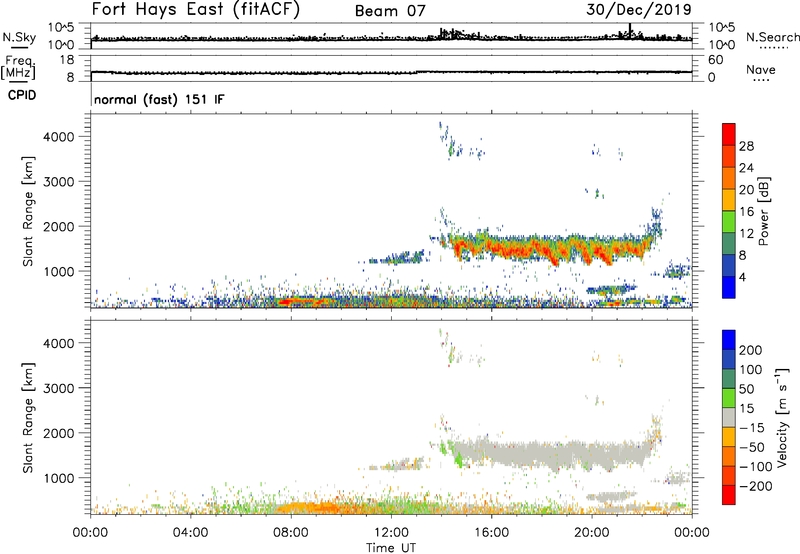The height and width of the screenshot is (554, 800).
Task: Pick the red bottom of the velocity colorbar
Action: point(729,495)
